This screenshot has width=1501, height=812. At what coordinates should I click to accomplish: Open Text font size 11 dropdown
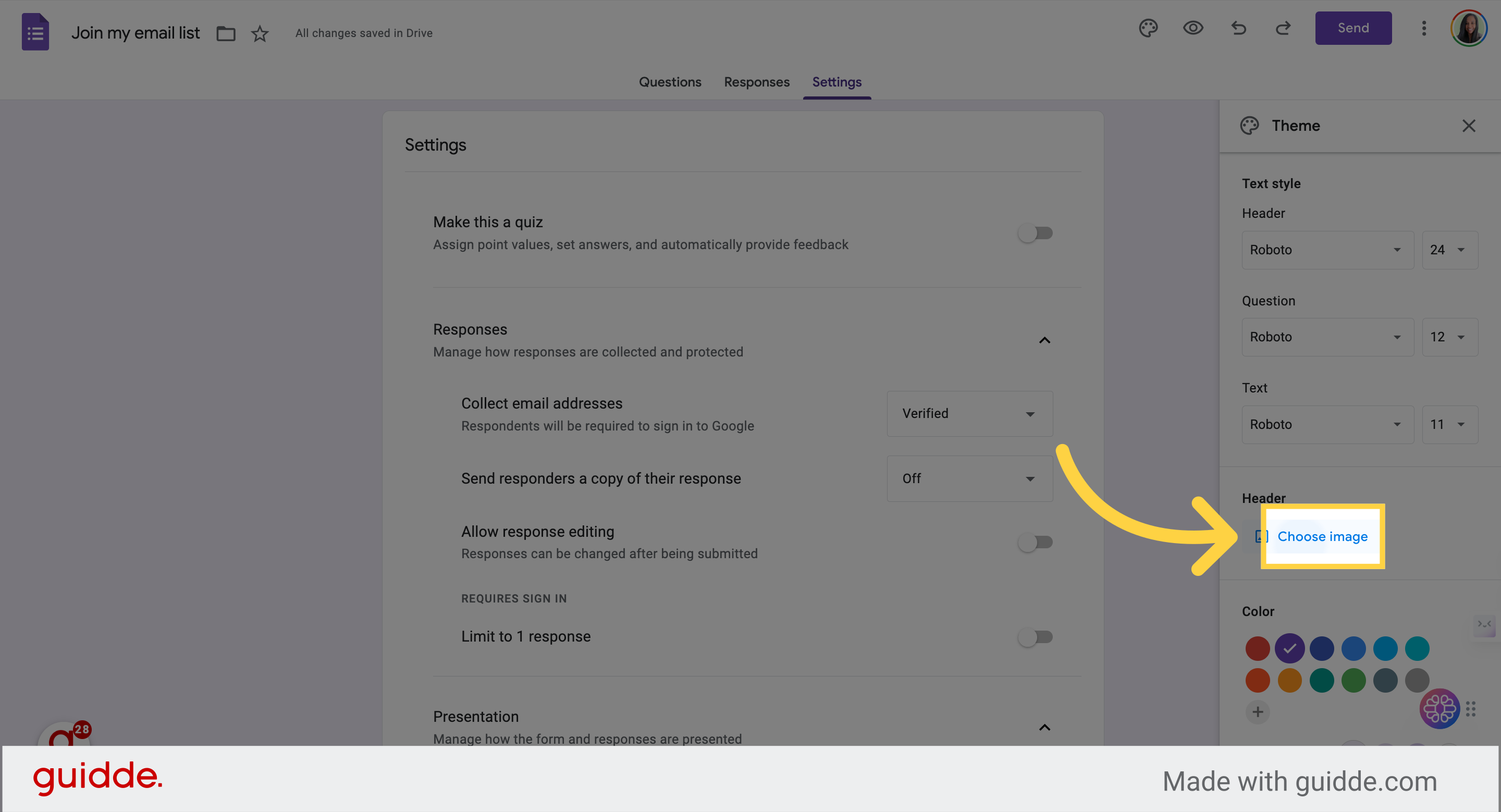point(1450,425)
